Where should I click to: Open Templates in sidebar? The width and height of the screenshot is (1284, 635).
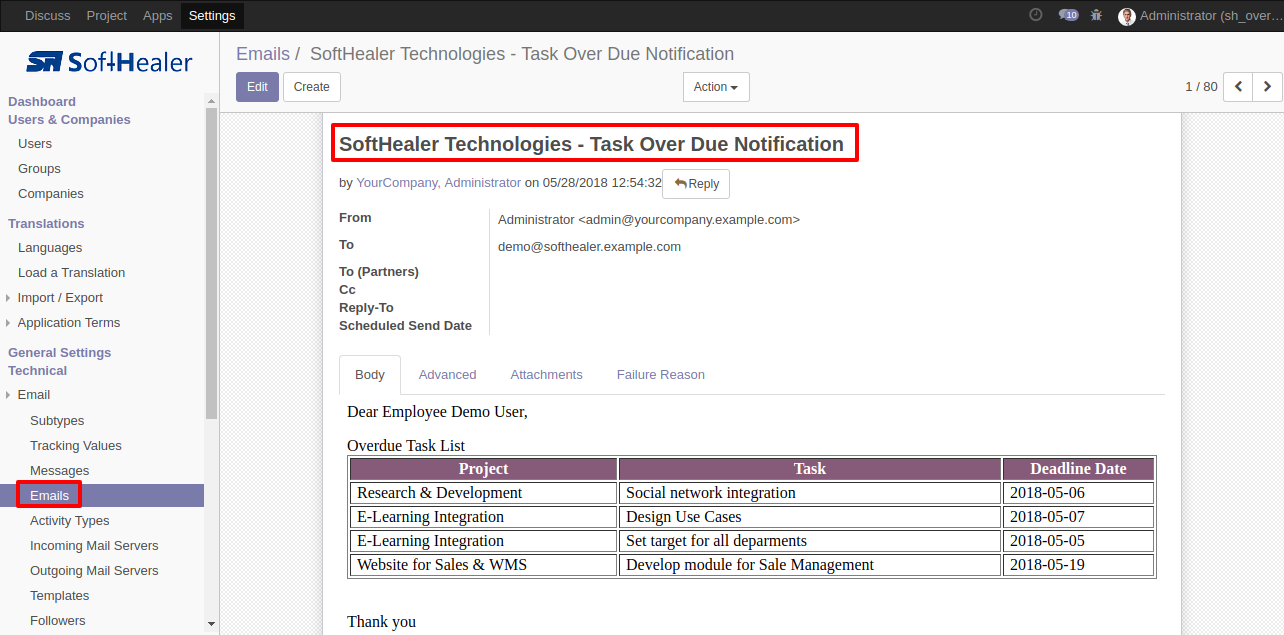[x=60, y=596]
